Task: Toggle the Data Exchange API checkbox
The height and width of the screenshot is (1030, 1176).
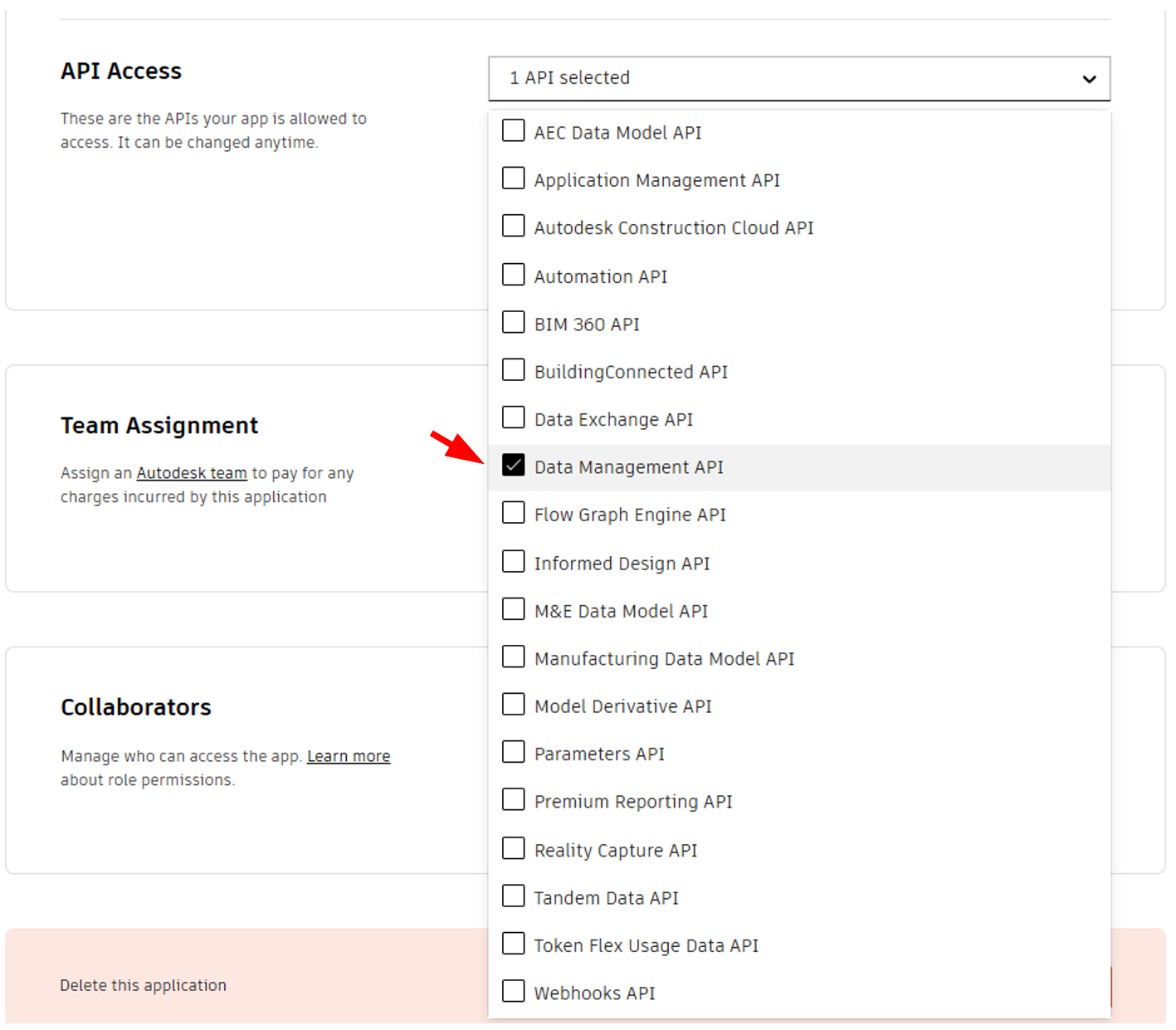Action: 514,417
